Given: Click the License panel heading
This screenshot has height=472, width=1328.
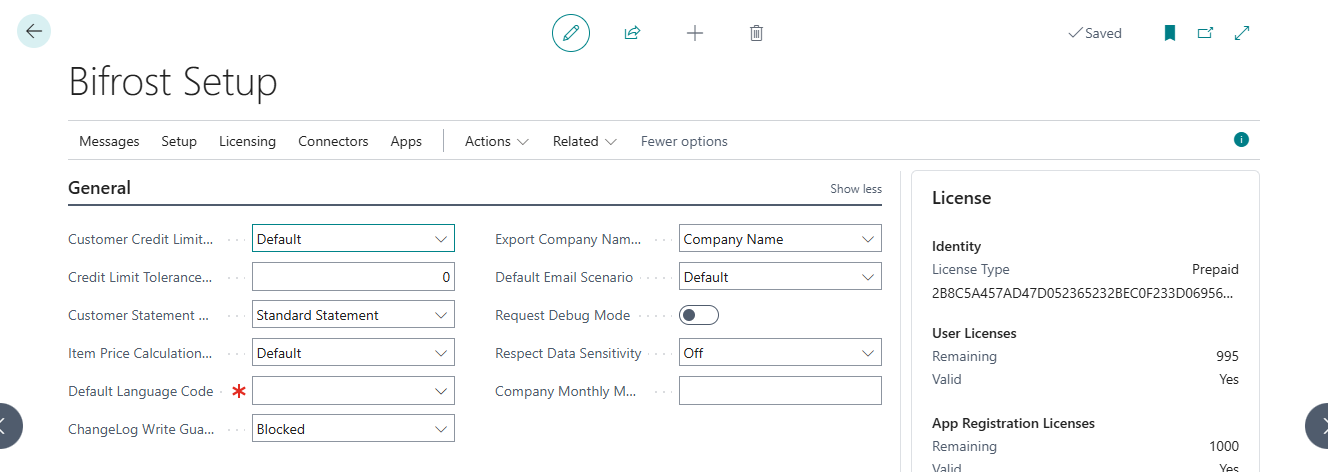Looking at the screenshot, I should 962,198.
